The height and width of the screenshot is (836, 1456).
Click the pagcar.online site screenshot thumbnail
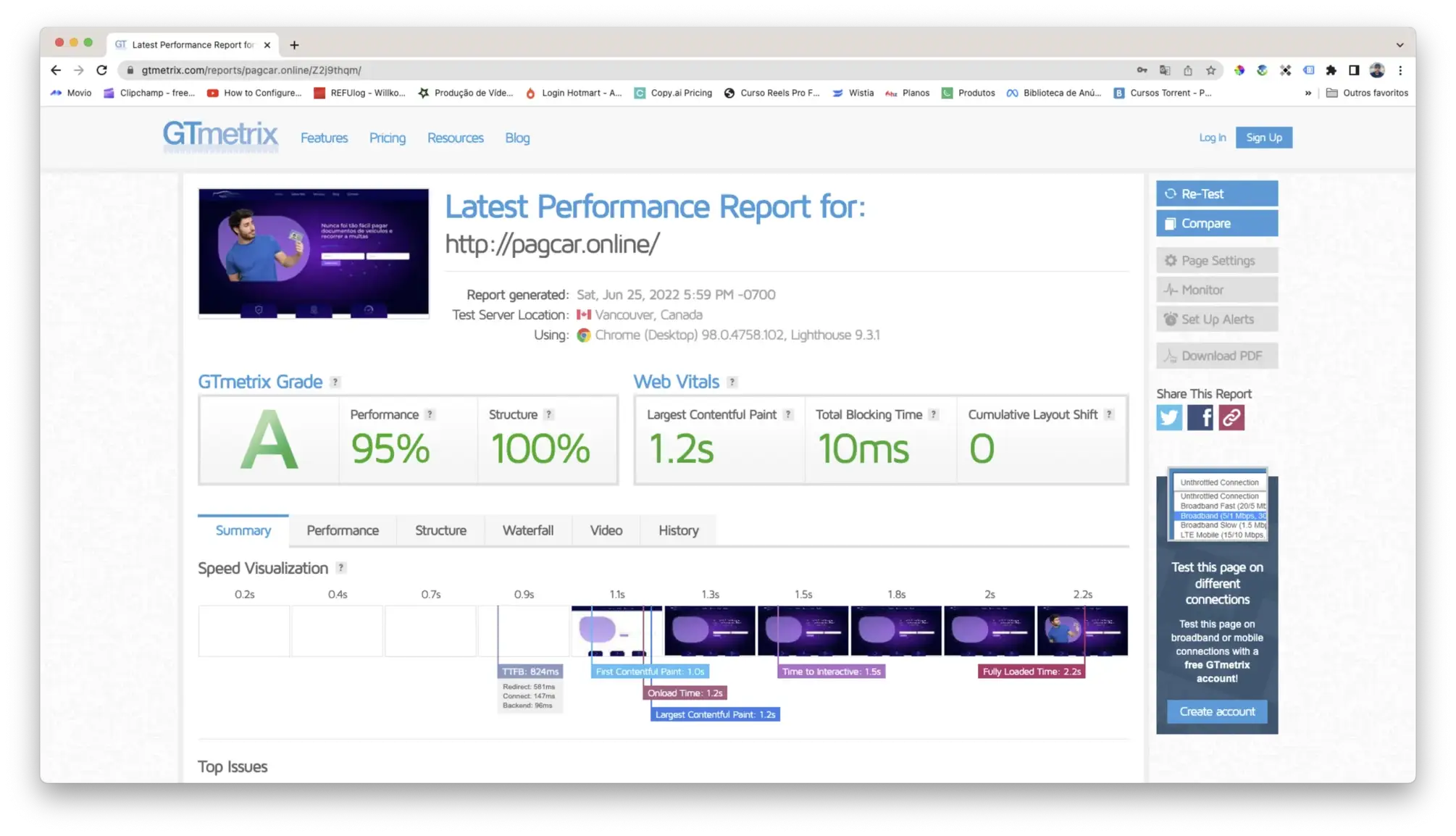point(314,254)
